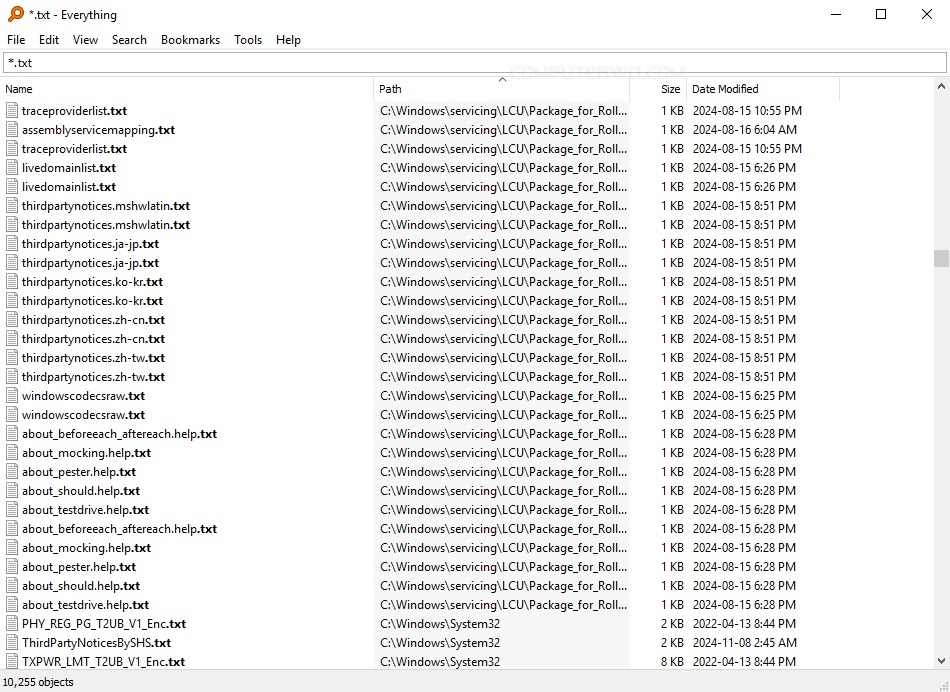Screen dimensions: 950x692
Task: Open the Help menu
Action: coord(288,40)
